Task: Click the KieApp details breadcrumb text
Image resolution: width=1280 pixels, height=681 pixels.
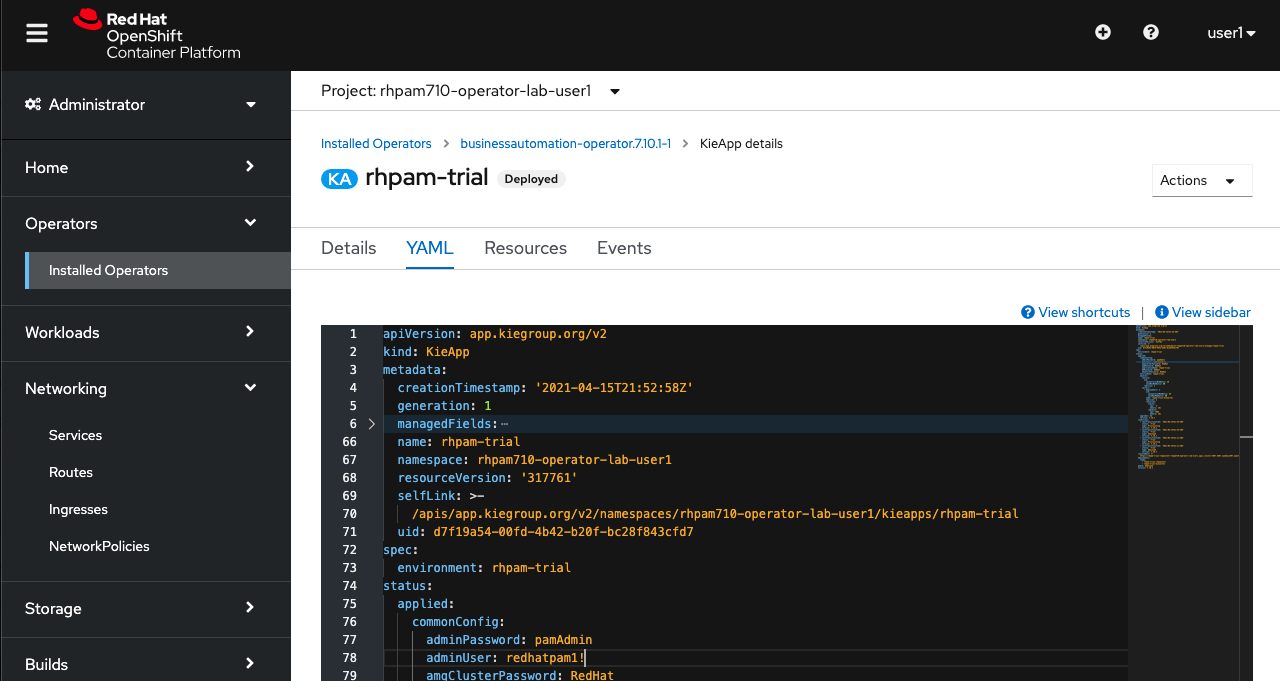Action: pos(741,144)
